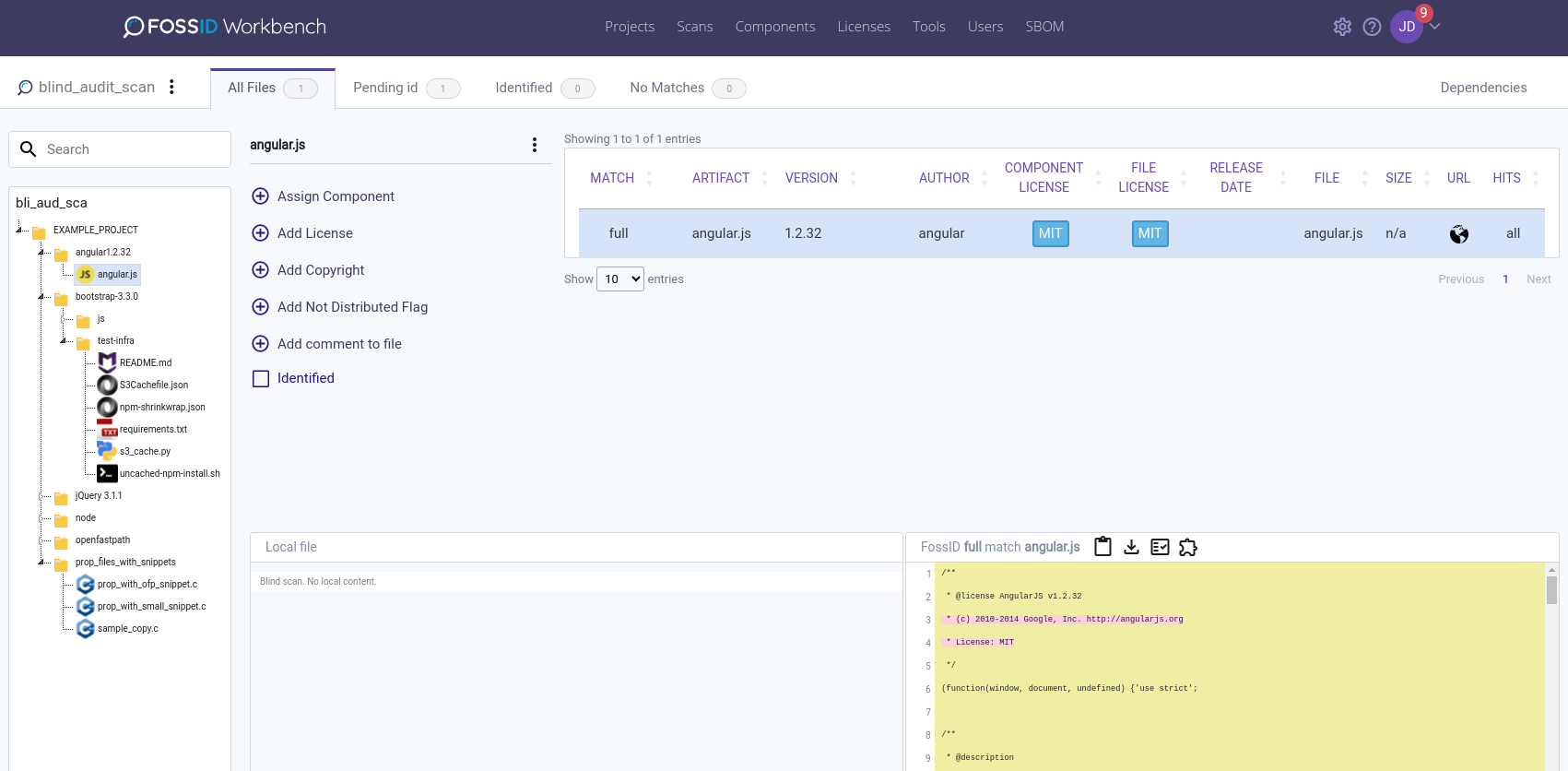
Task: Click the Assign Component link
Action: pos(336,196)
